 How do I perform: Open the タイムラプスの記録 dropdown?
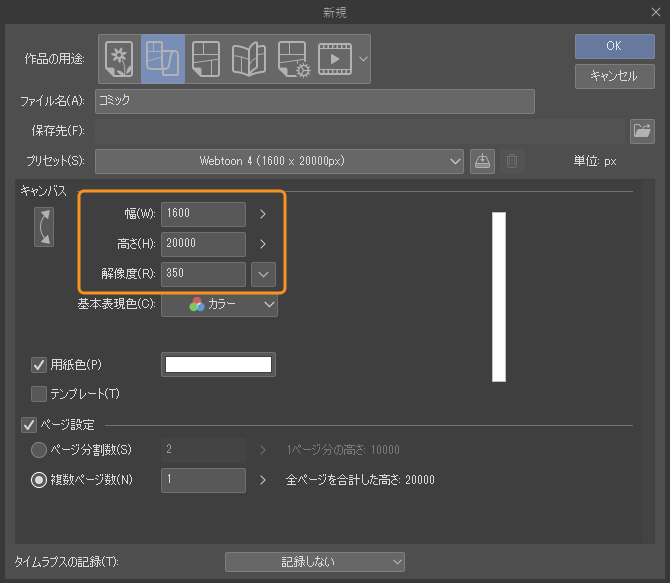coord(314,562)
